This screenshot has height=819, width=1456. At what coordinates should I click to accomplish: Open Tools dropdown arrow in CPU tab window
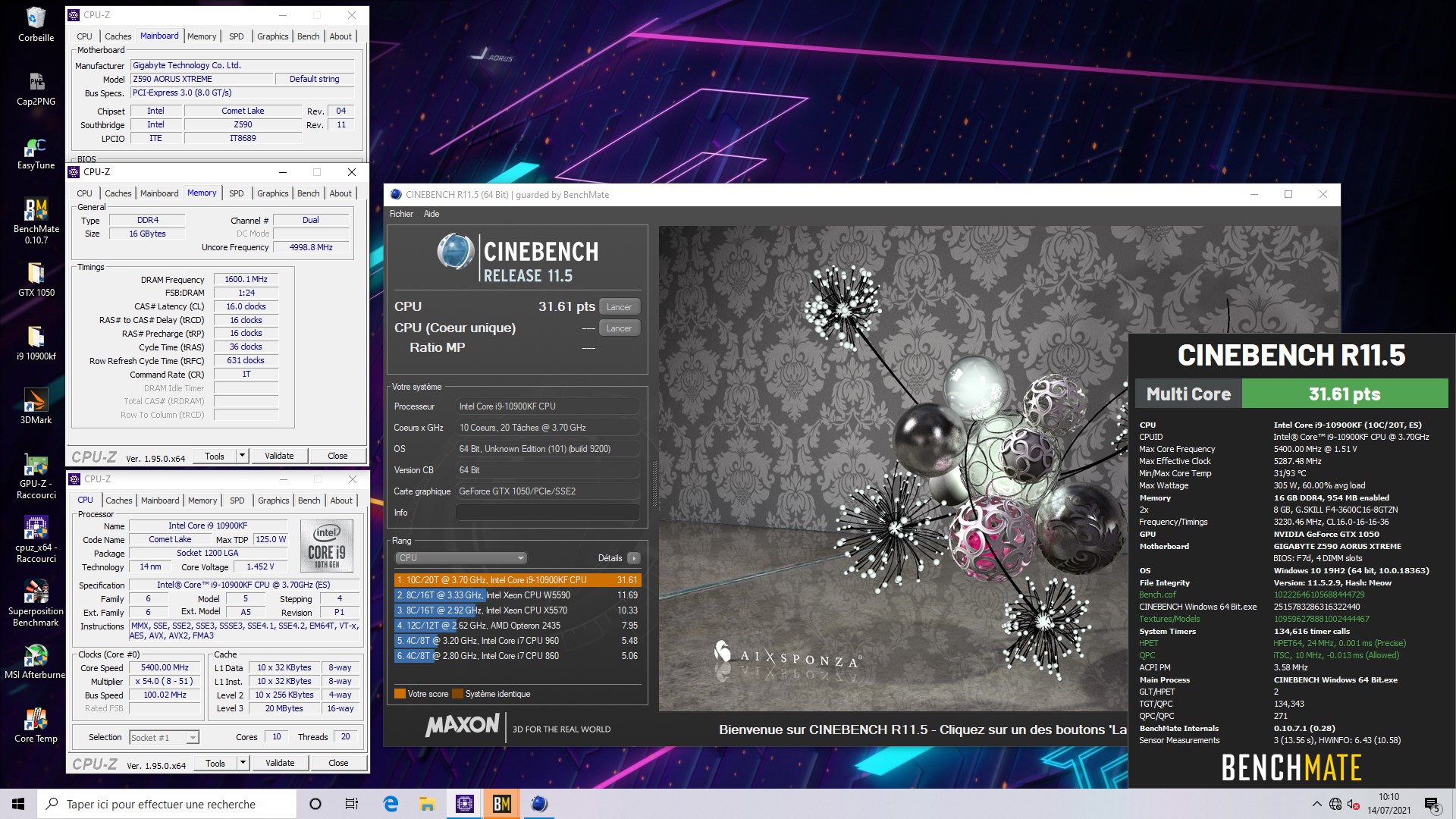(x=243, y=763)
